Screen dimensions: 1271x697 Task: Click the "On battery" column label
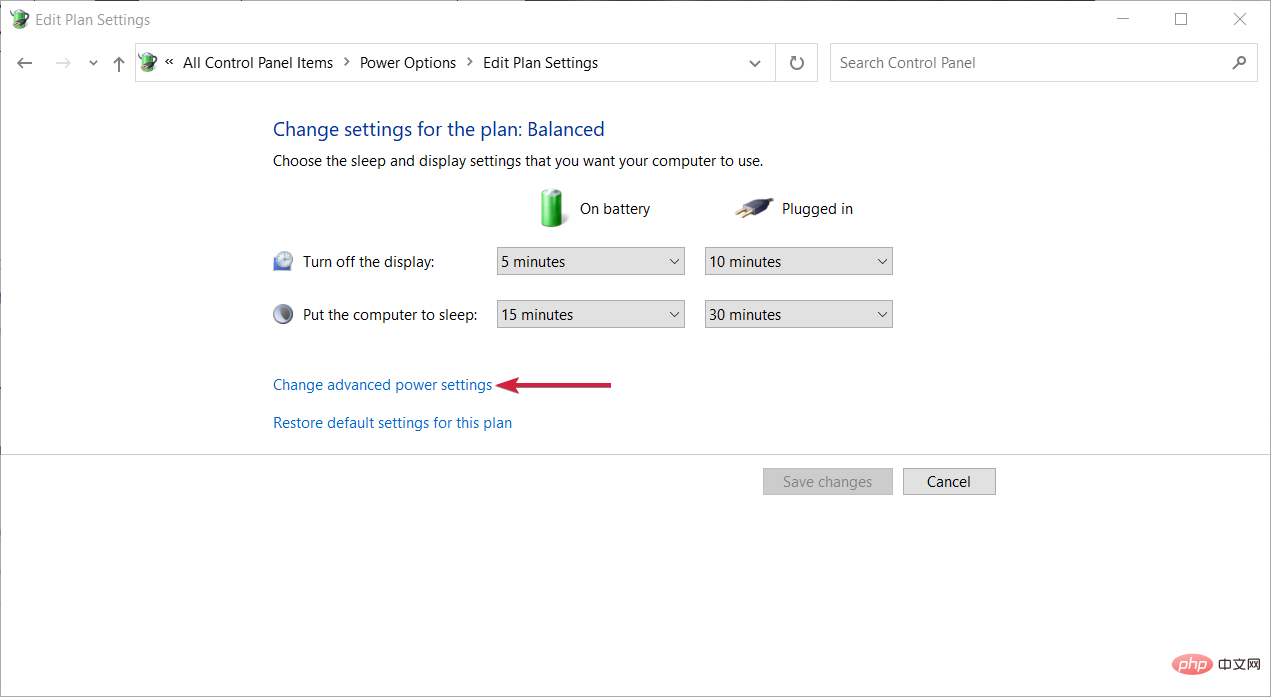tap(615, 209)
